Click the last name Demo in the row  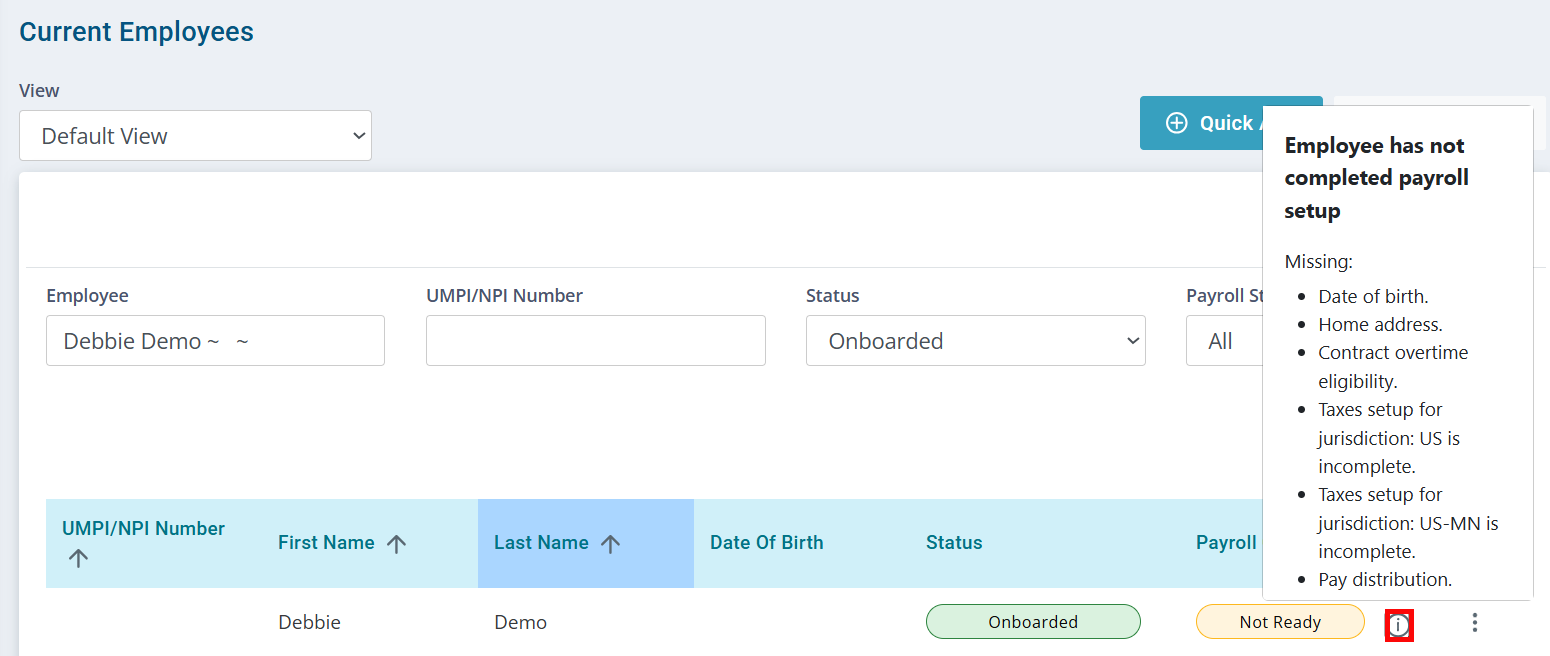(x=520, y=622)
